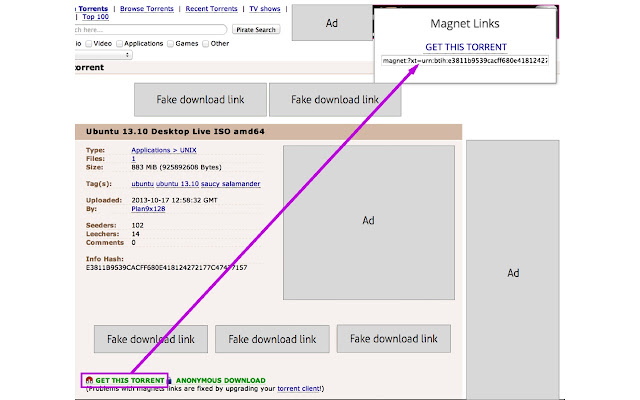
Task: Check the Games filter box
Action: [171, 44]
